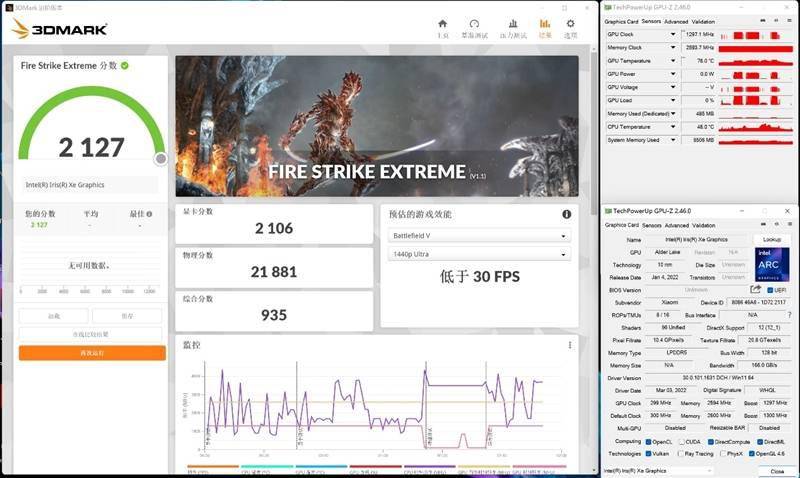Click the info icon next to best score
The height and width of the screenshot is (478, 800).
(x=149, y=214)
